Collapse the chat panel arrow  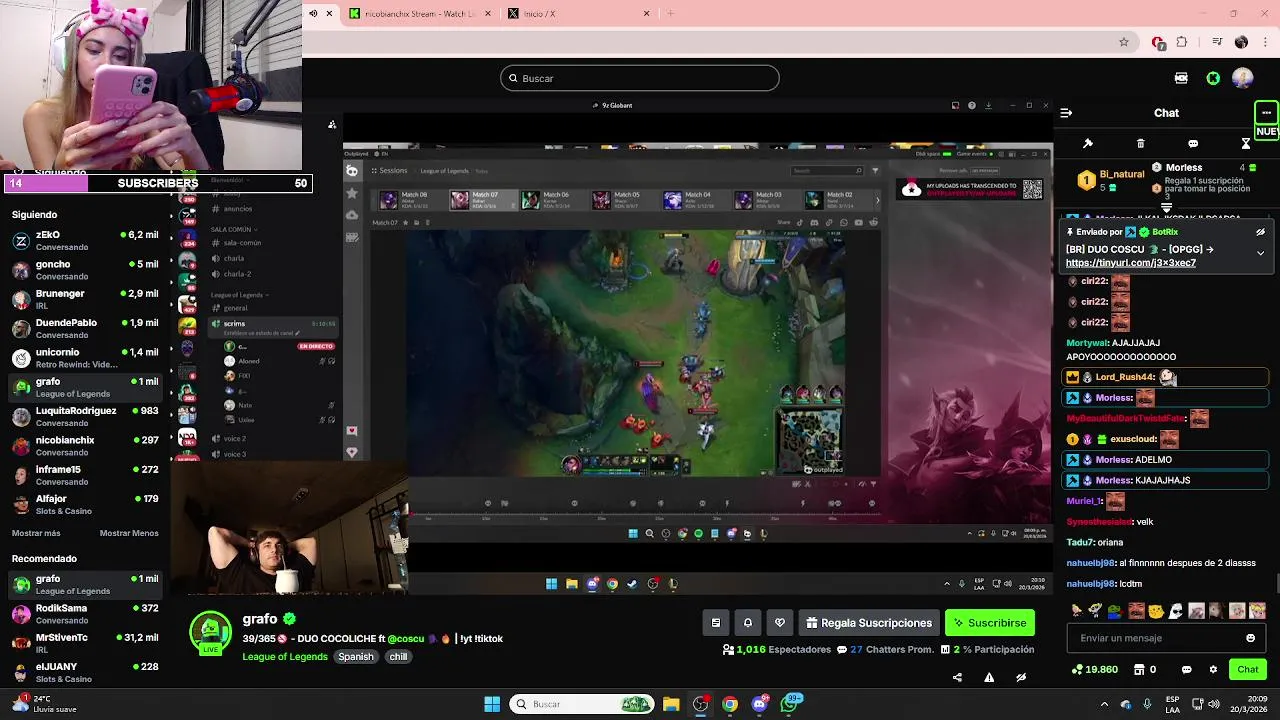coord(1066,113)
